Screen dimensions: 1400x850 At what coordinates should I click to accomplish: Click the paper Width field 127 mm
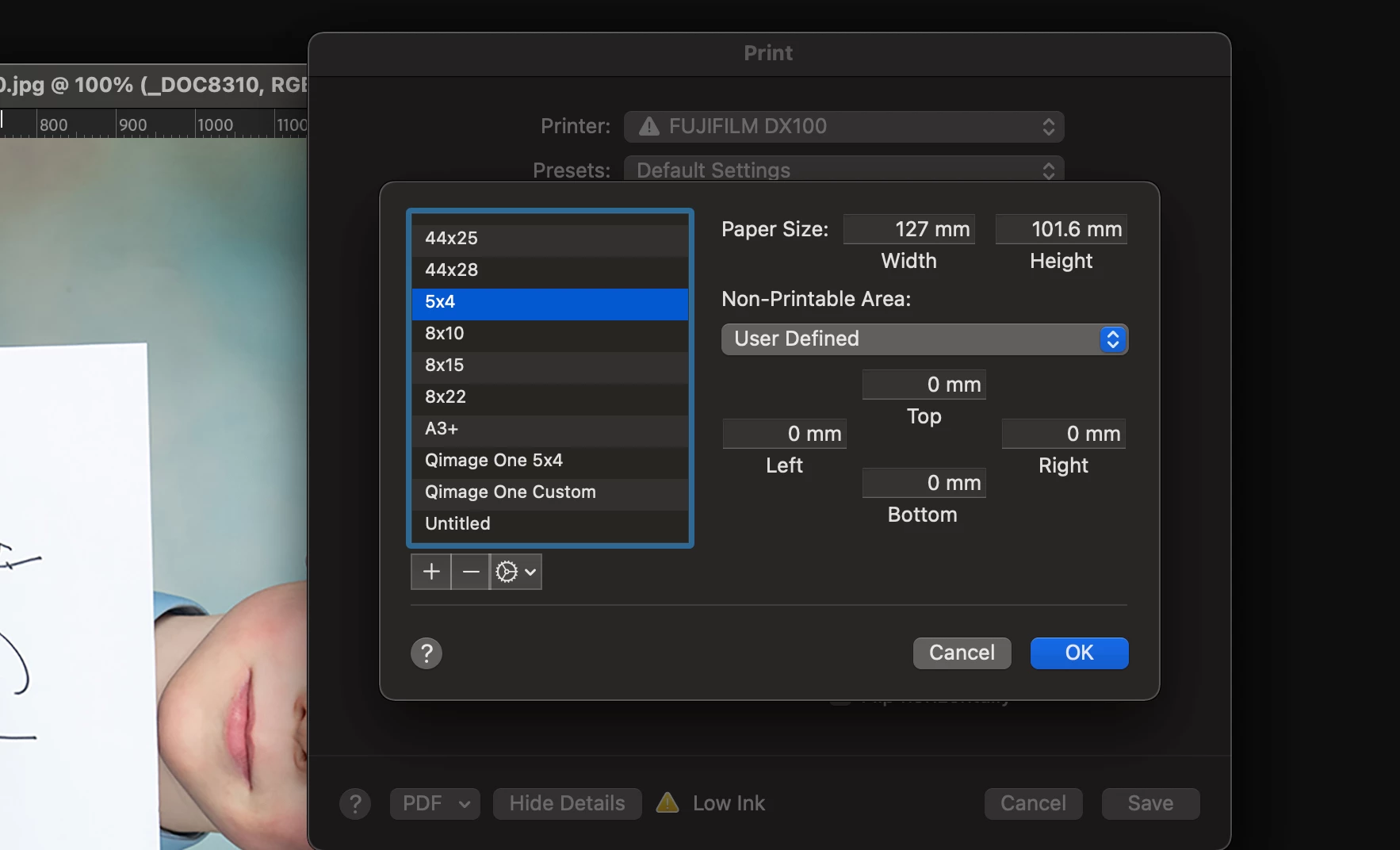(x=909, y=229)
